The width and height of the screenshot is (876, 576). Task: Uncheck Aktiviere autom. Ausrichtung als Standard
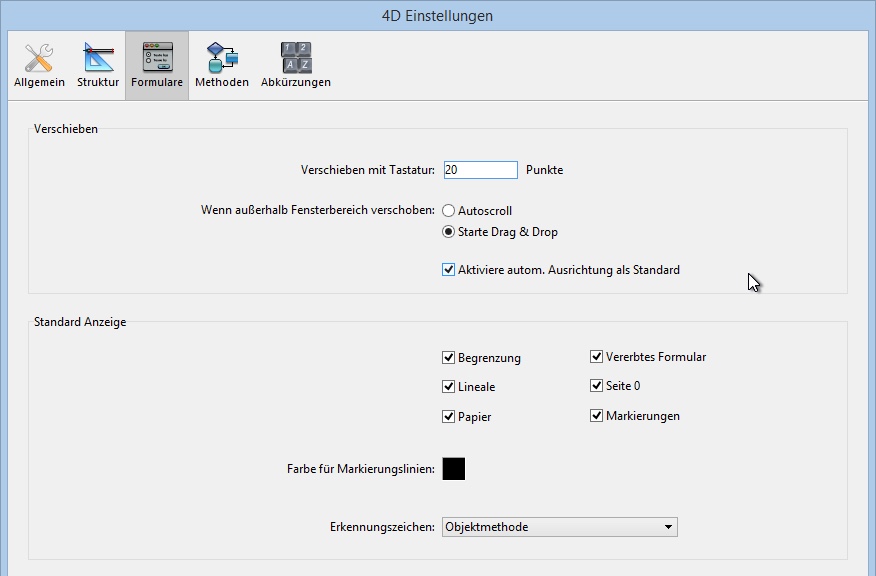[449, 270]
